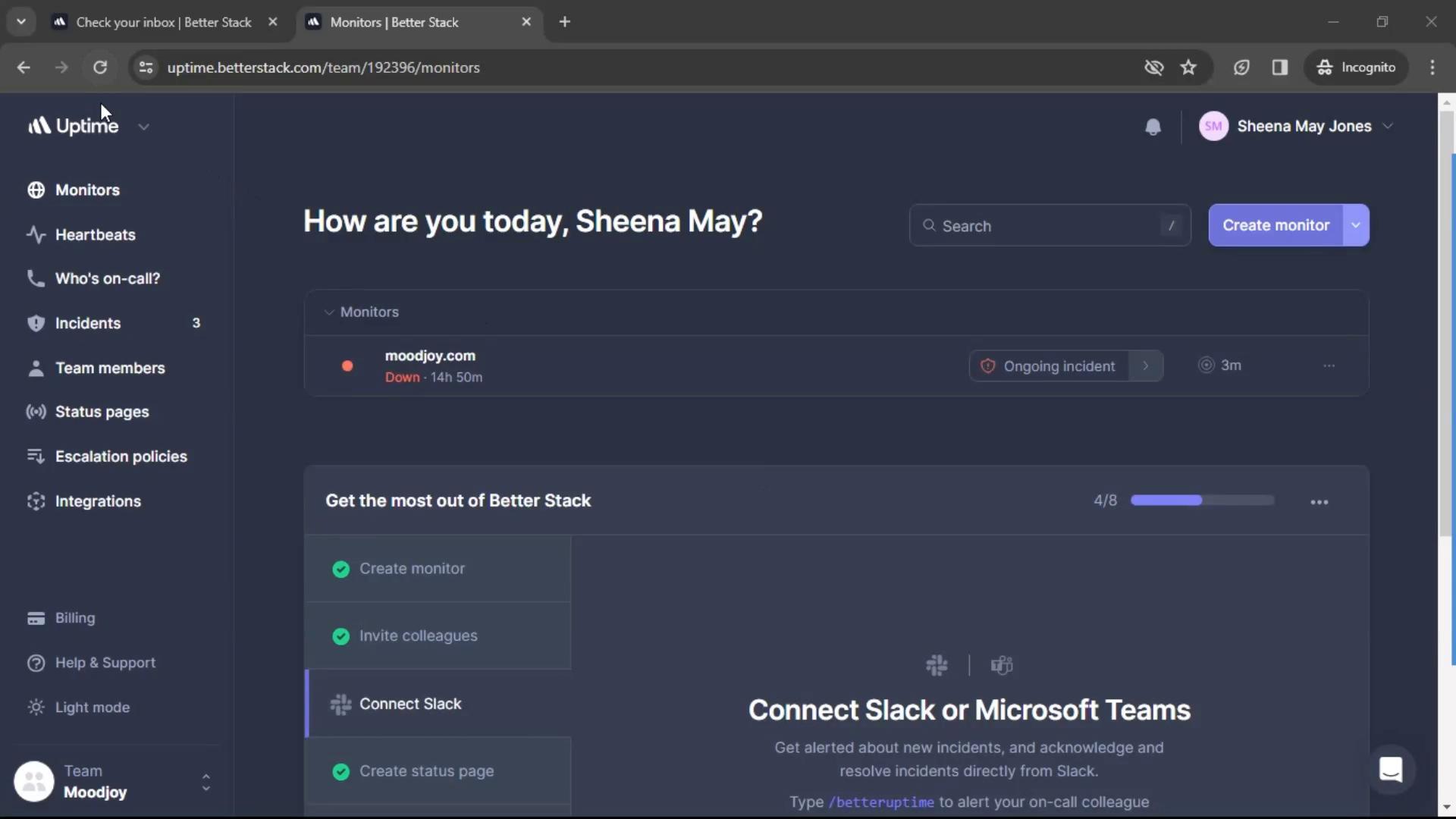Click the Heartbeats sidebar icon

[36, 234]
